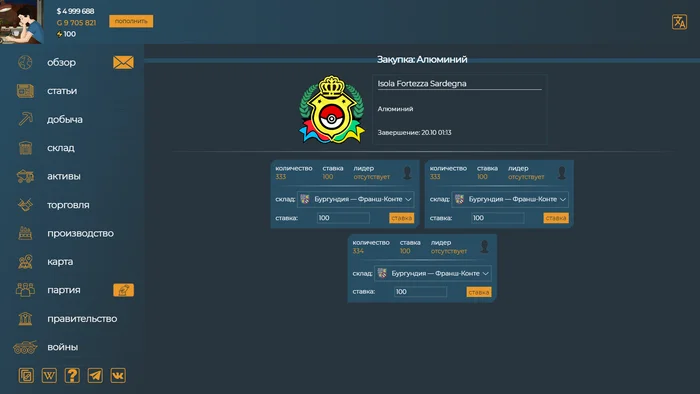Click leader silhouette in 334 lot
Screen dimensions: 700x394
coord(484,247)
